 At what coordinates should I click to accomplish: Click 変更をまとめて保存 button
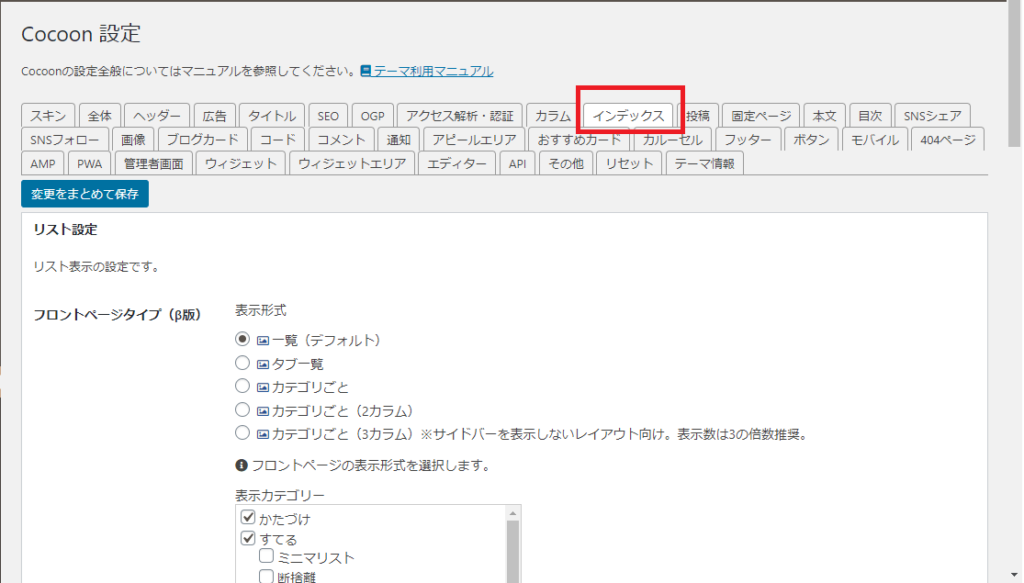click(x=85, y=194)
